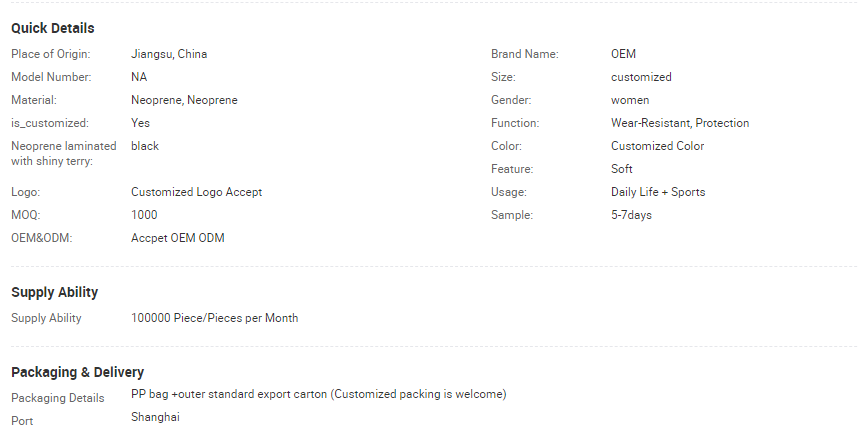
Task: Click Daily Life + Sports usage value
Action: point(658,192)
